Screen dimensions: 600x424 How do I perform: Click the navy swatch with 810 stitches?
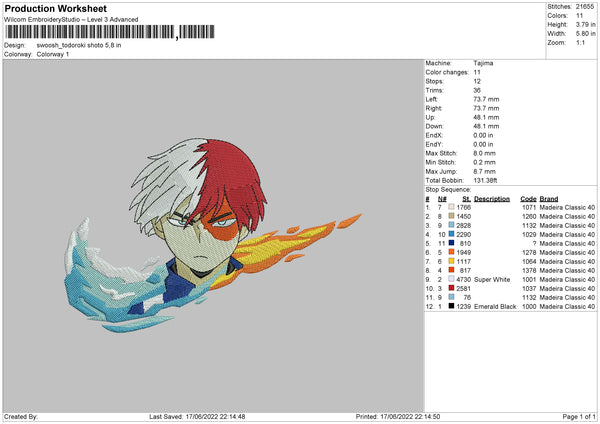451,243
